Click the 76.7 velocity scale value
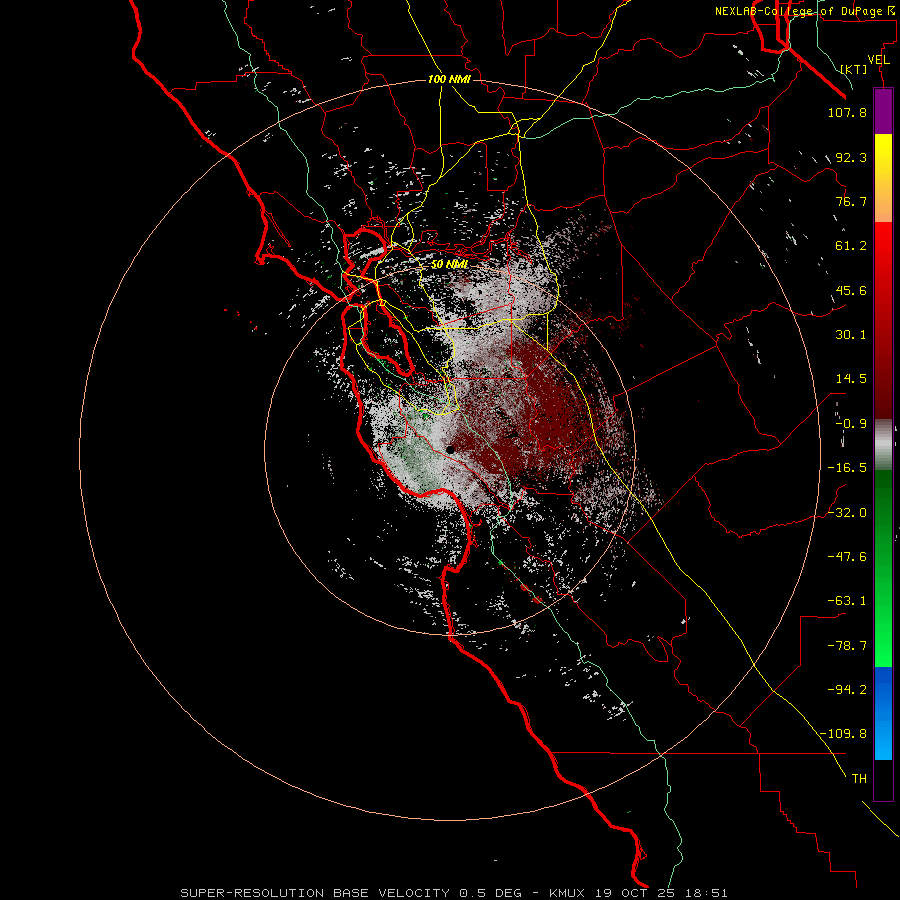 [851, 201]
